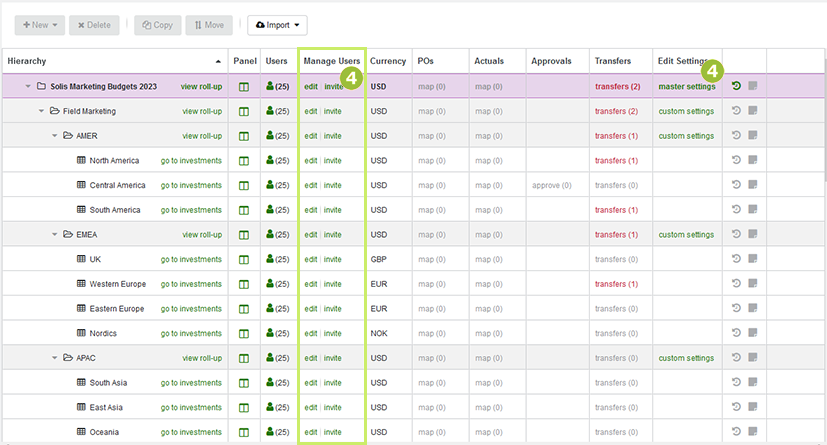Open custom settings for Field Marketing
This screenshot has width=827, height=445.
click(x=686, y=111)
